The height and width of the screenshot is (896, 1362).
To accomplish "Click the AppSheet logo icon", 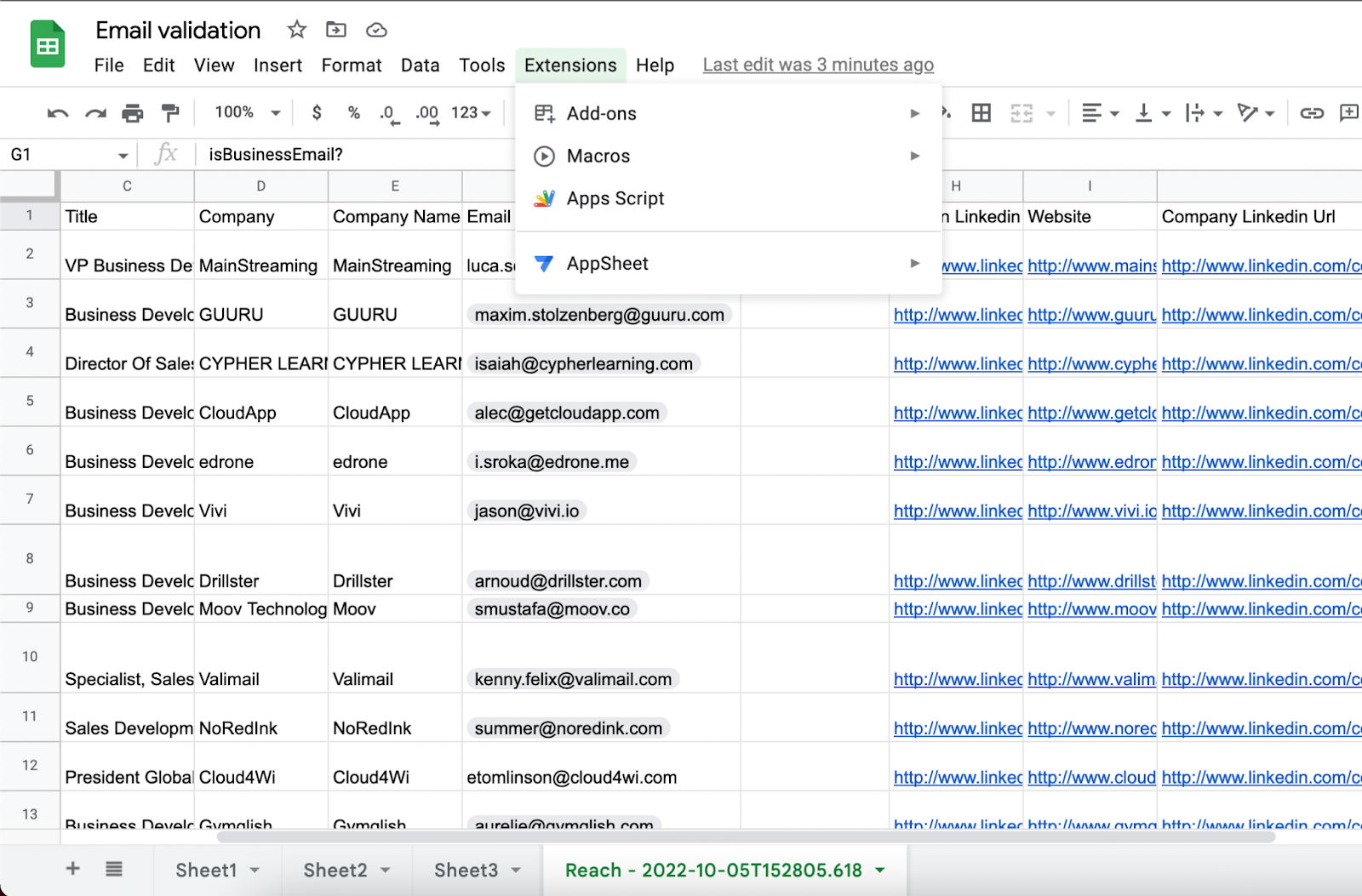I will pyautogui.click(x=544, y=264).
